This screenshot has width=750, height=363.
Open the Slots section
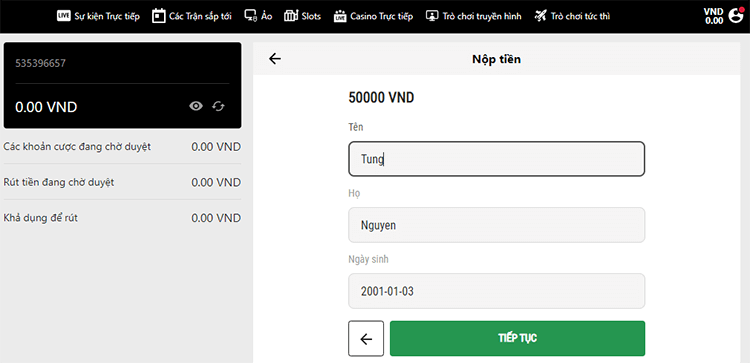pyautogui.click(x=302, y=16)
